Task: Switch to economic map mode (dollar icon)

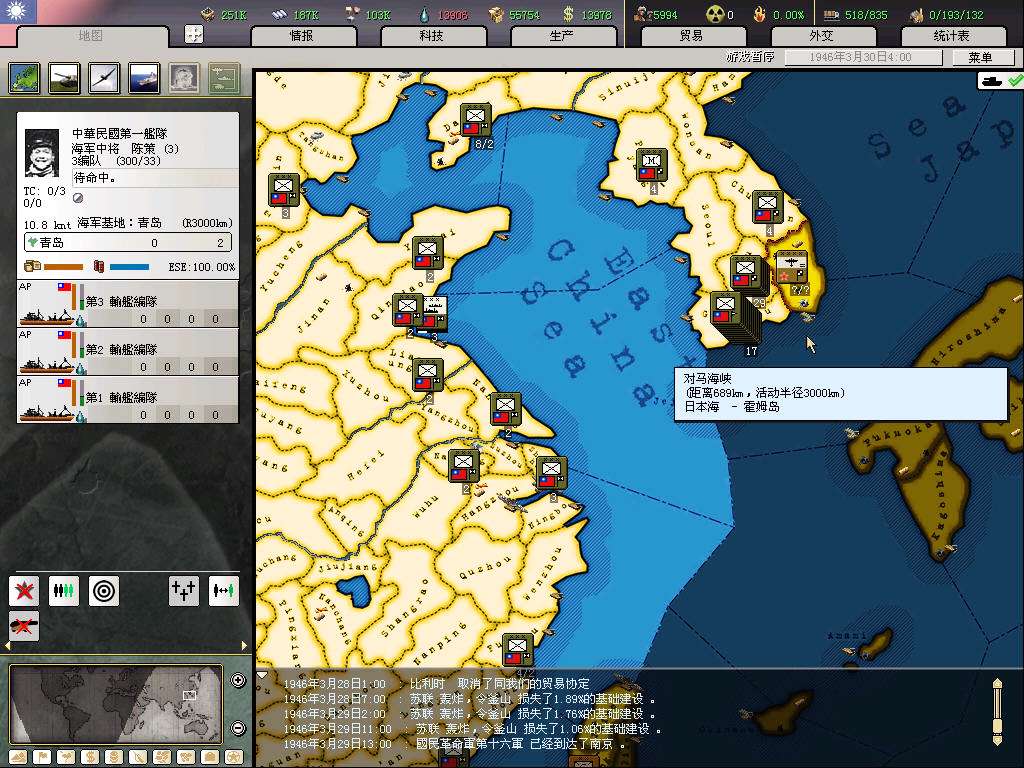Action: pyautogui.click(x=90, y=758)
